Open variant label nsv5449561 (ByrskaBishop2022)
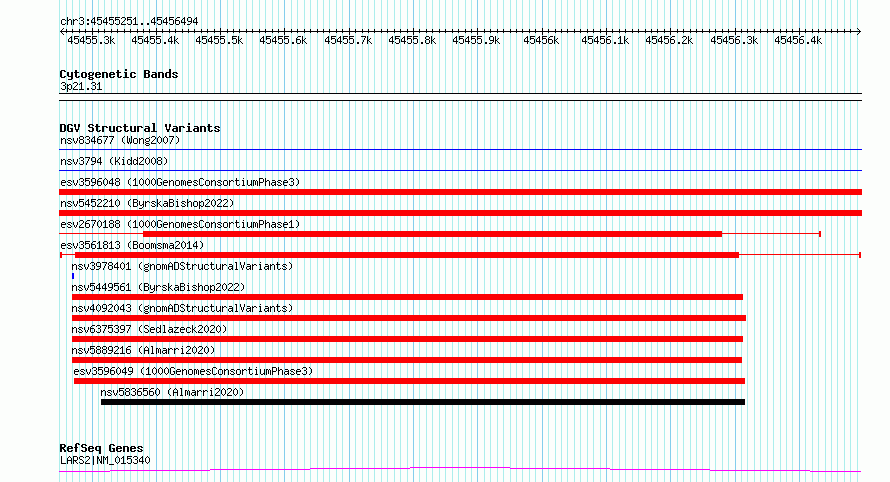 [x=158, y=287]
